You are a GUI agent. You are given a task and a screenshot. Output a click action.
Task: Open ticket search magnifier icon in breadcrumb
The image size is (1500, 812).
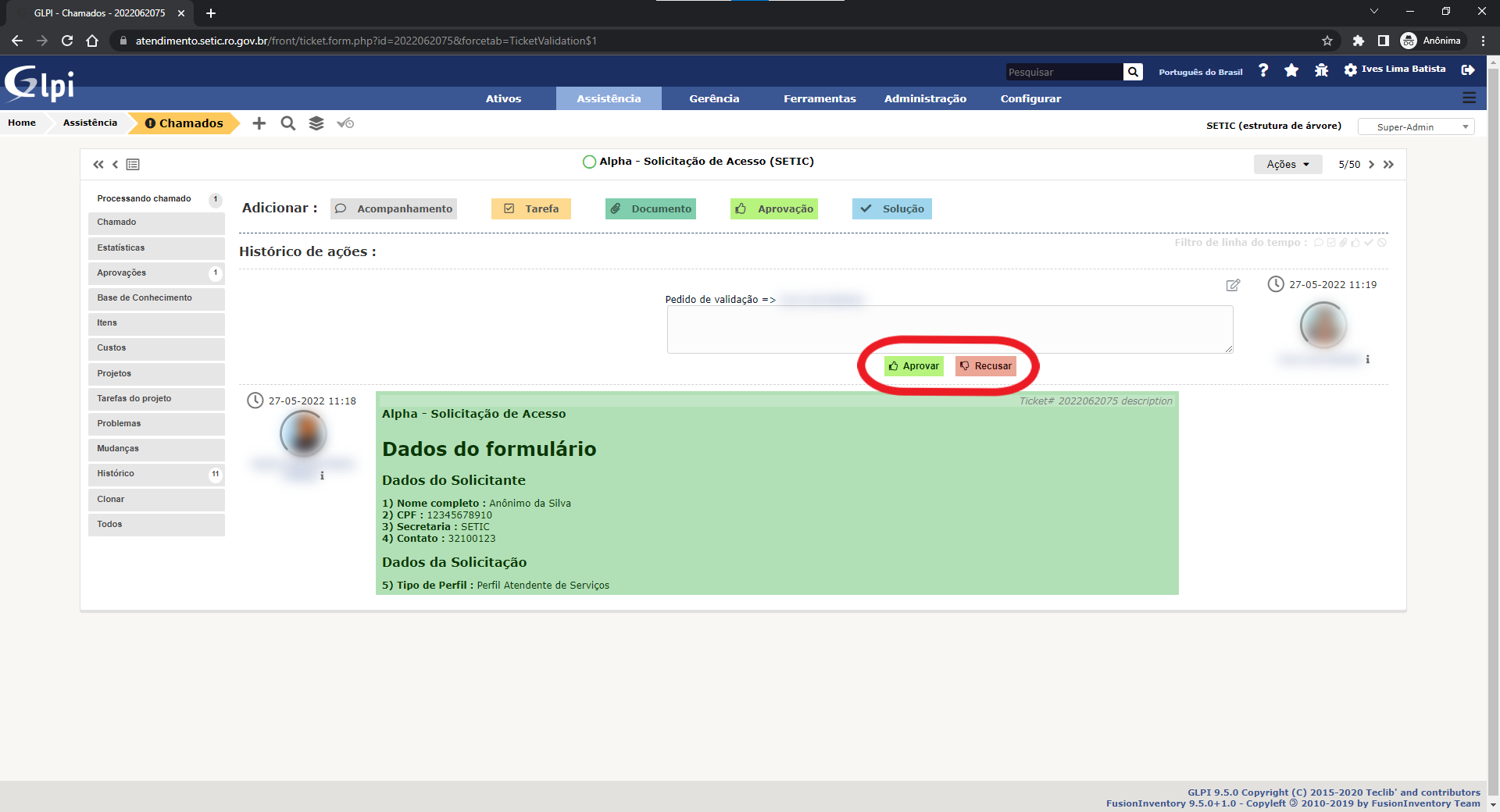tap(287, 123)
